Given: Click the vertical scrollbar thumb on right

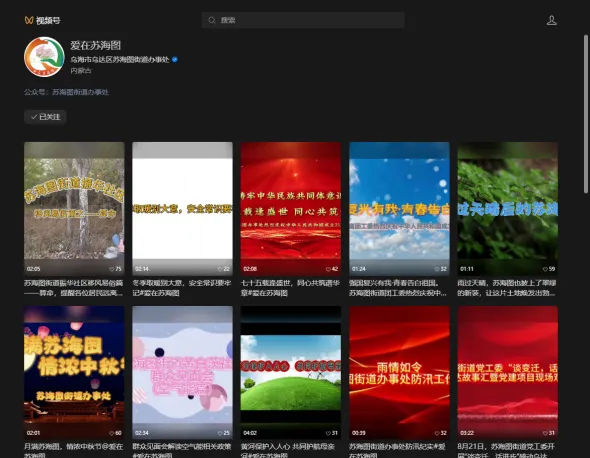Looking at the screenshot, I should pyautogui.click(x=586, y=114).
